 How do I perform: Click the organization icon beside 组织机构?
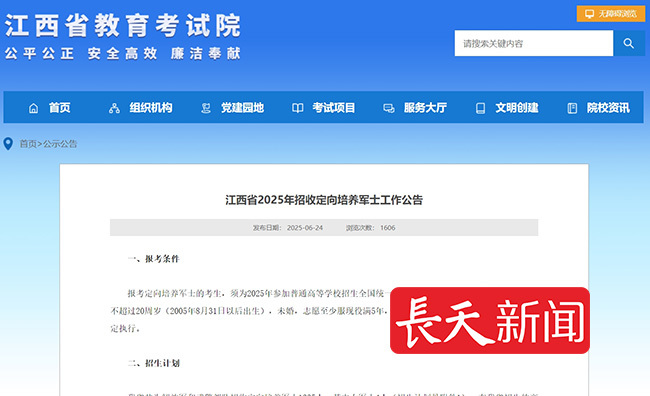pyautogui.click(x=114, y=108)
